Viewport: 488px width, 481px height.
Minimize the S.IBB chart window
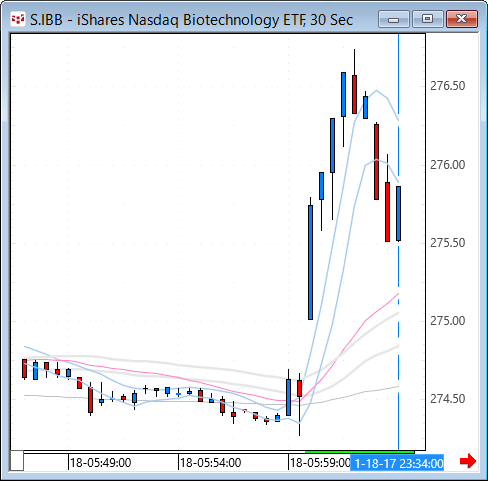pos(394,19)
